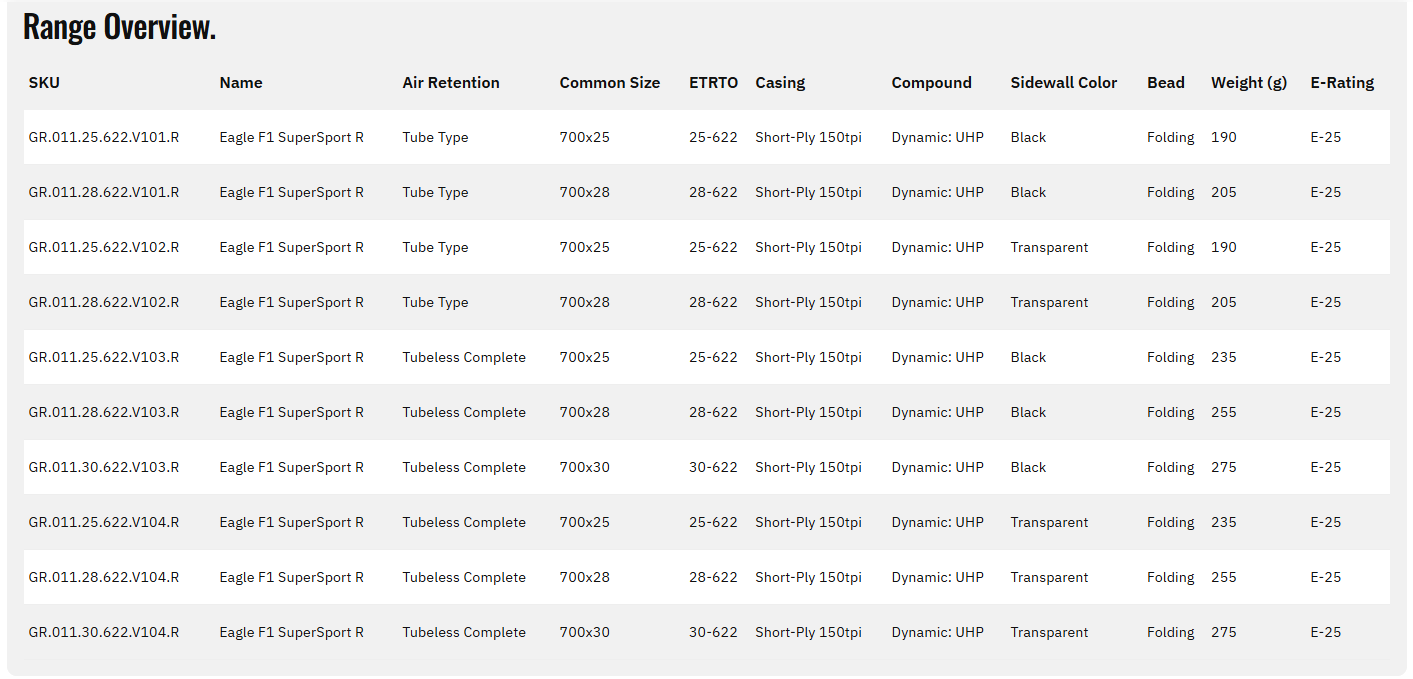Select SKU GR.011.25.622.V101.R
This screenshot has height=679, width=1413.
click(x=104, y=138)
